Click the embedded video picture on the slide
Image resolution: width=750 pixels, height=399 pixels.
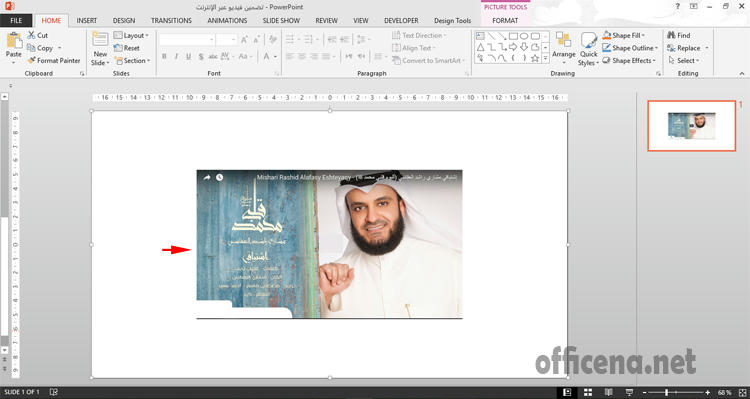[329, 244]
